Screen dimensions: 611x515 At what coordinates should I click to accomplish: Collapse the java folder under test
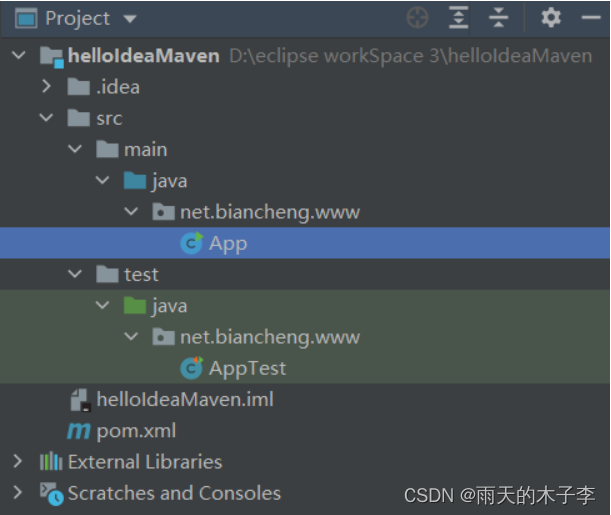pyautogui.click(x=102, y=305)
